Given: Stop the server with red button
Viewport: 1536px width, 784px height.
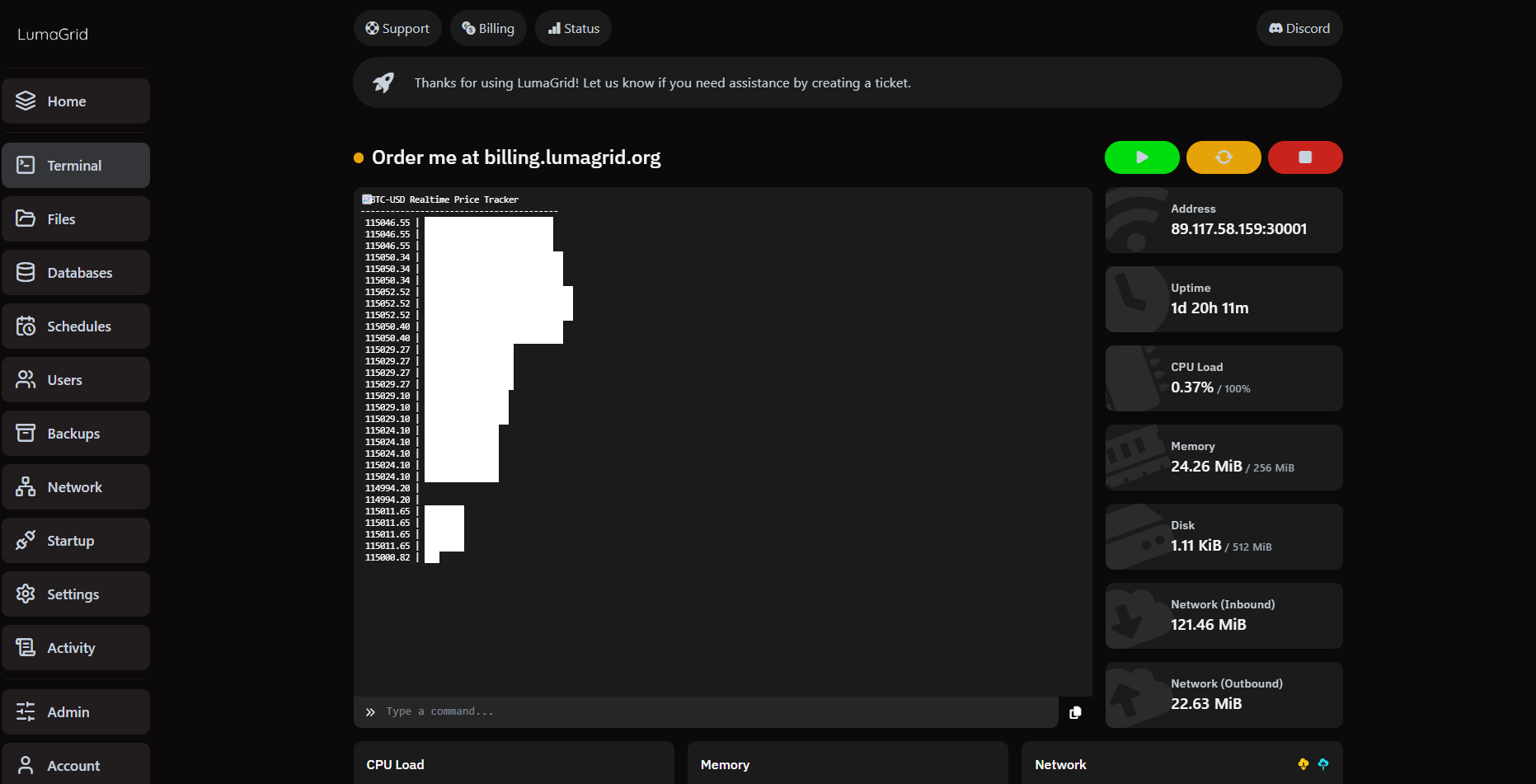Looking at the screenshot, I should point(1305,157).
